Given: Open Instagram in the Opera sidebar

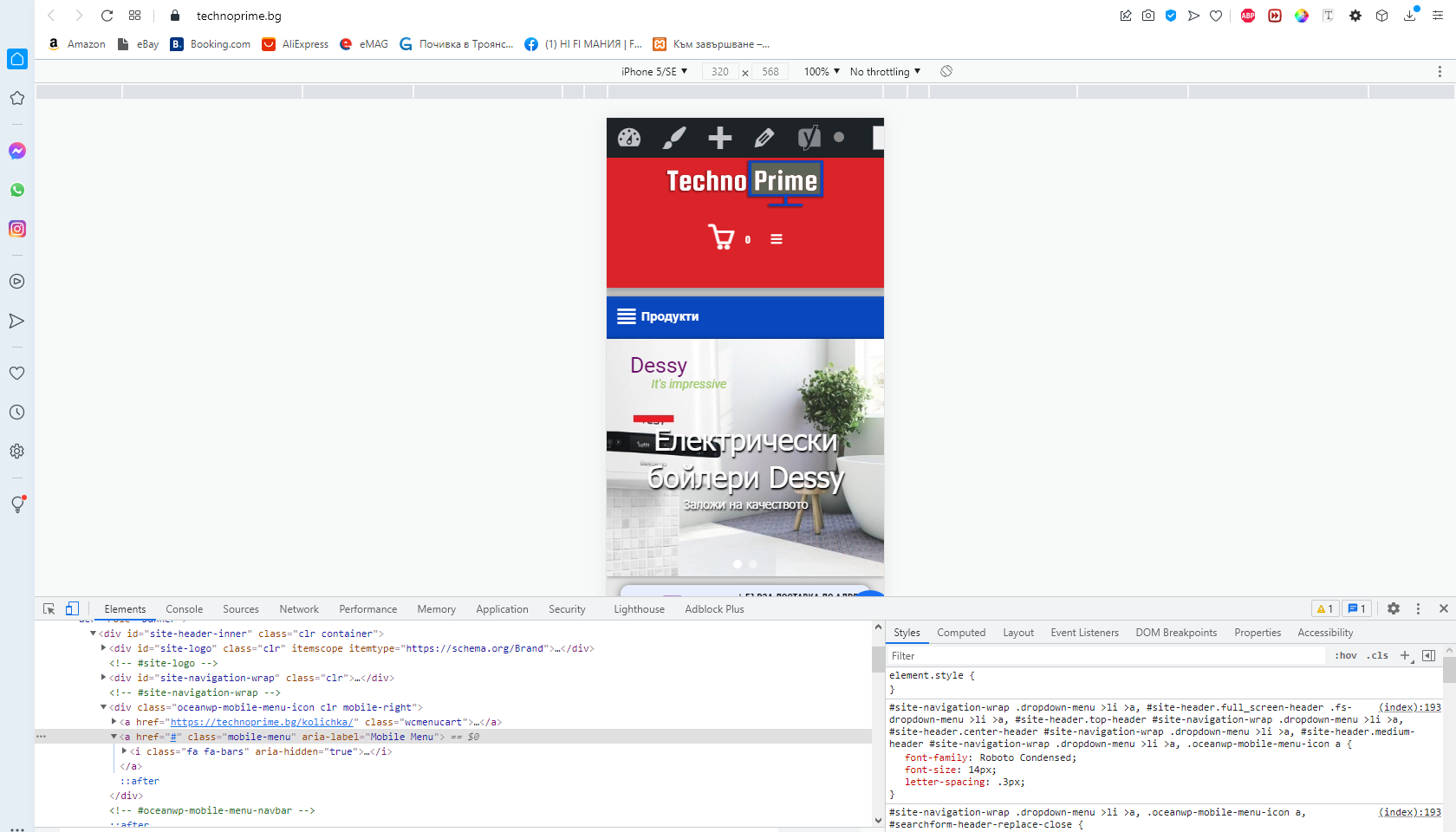Looking at the screenshot, I should (x=17, y=229).
